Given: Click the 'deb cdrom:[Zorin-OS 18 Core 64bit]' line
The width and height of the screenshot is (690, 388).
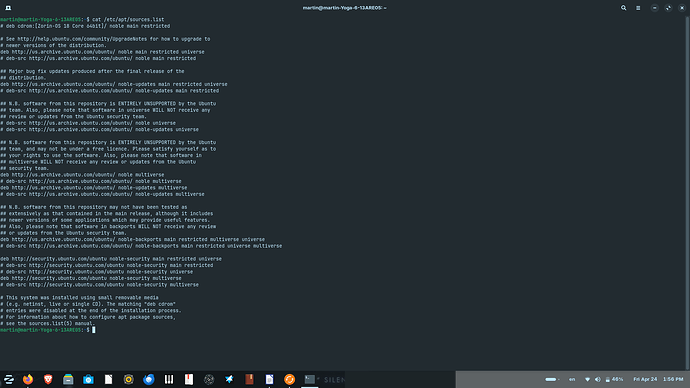Looking at the screenshot, I should coord(85,26).
